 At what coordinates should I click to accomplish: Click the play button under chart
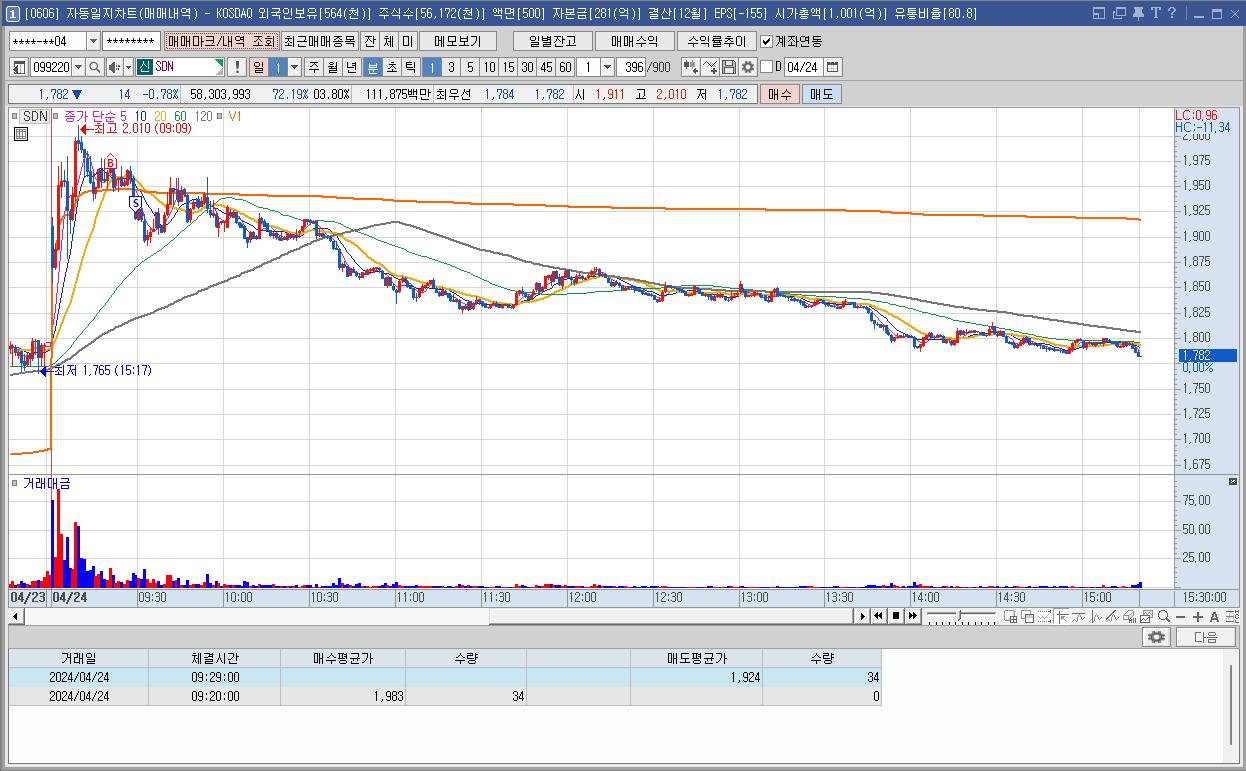point(863,616)
